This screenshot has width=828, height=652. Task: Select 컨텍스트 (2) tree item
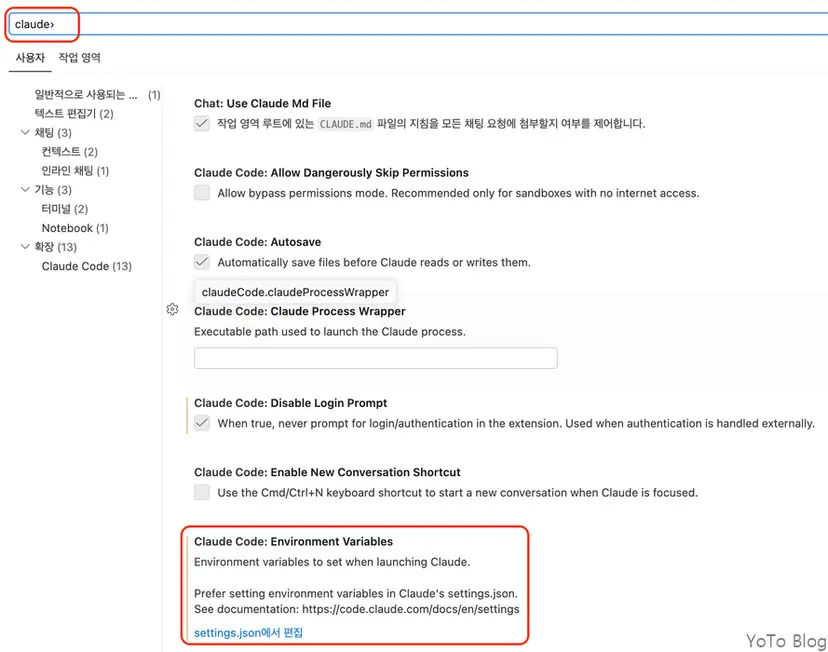pos(70,152)
